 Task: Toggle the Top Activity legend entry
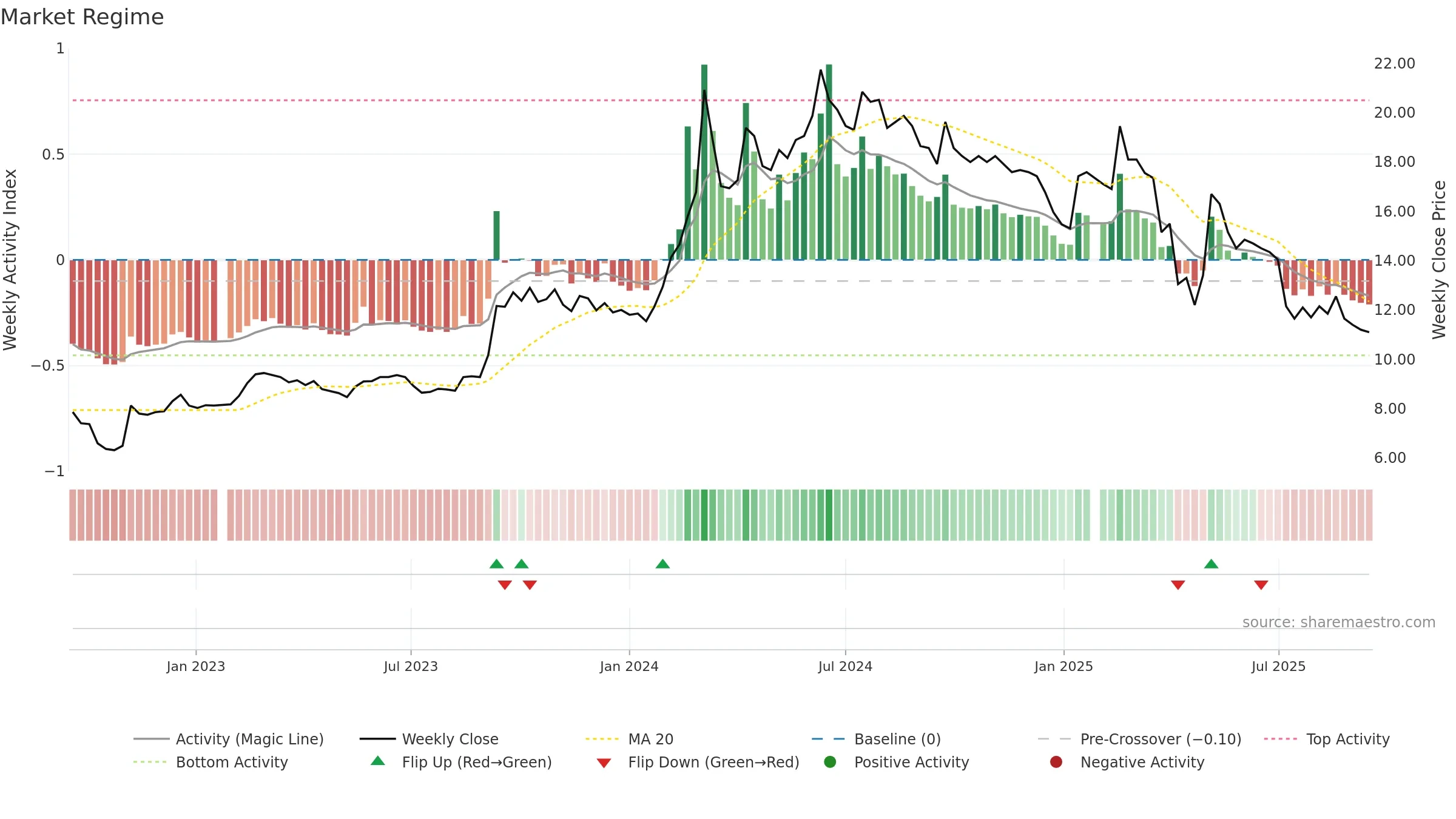pos(1327,739)
